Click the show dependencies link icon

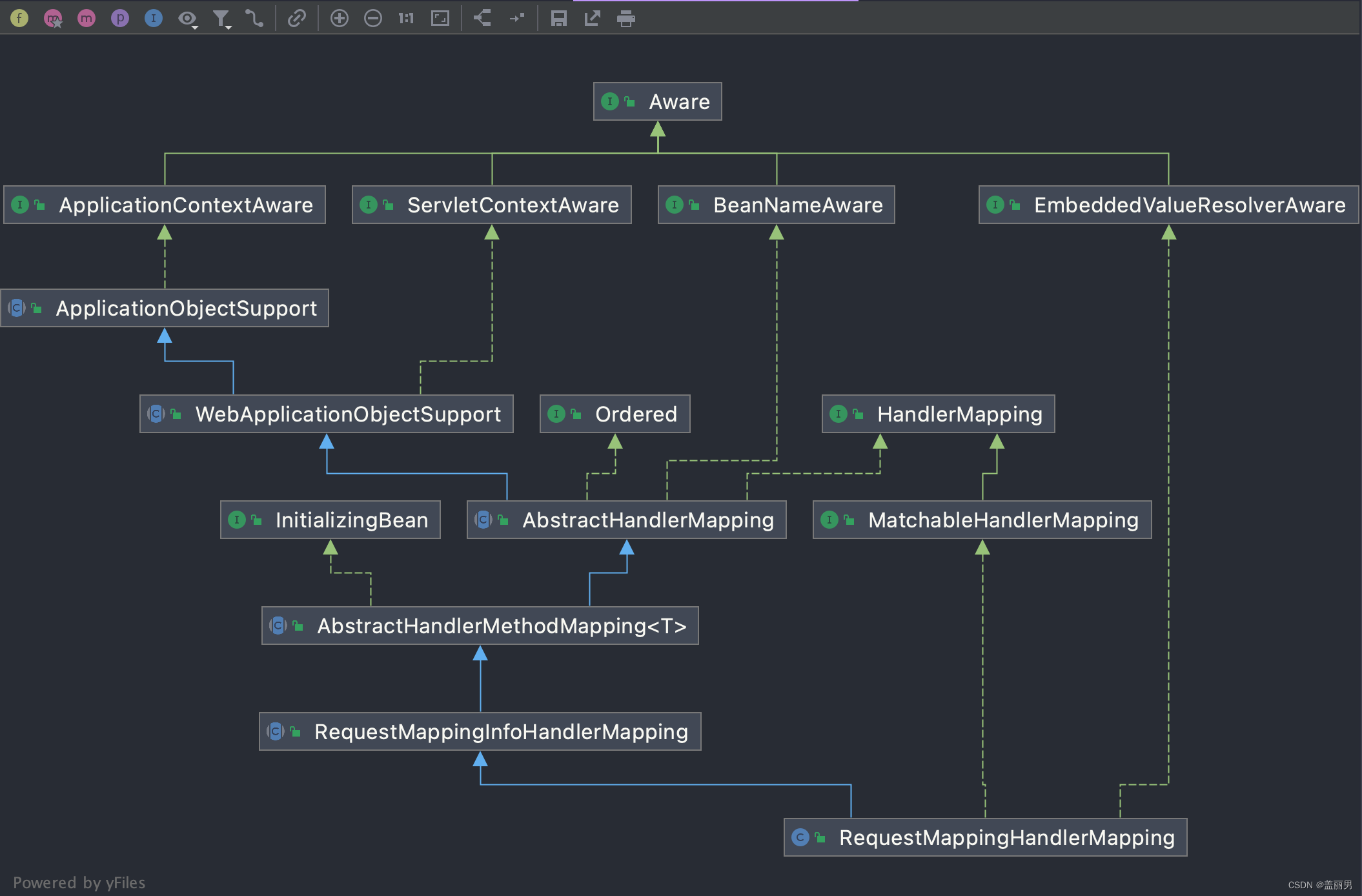[x=296, y=18]
